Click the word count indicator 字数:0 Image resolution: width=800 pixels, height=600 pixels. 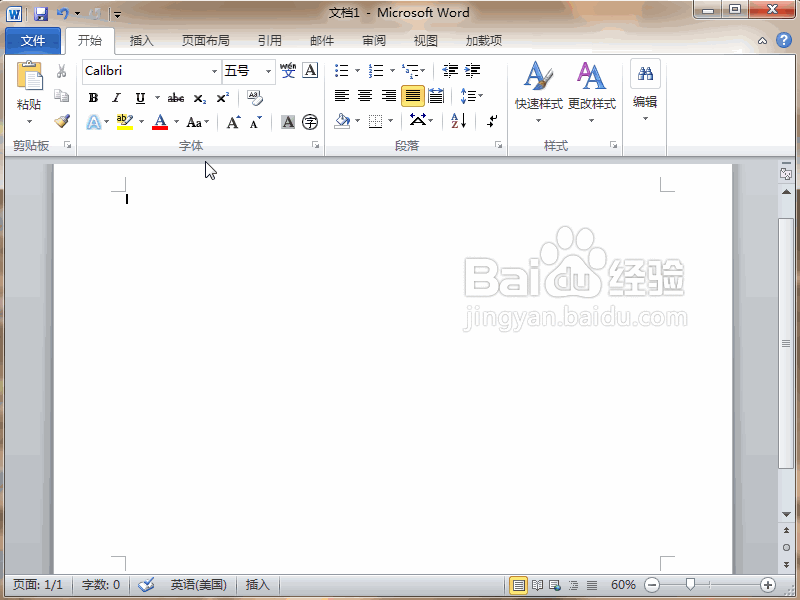click(100, 584)
